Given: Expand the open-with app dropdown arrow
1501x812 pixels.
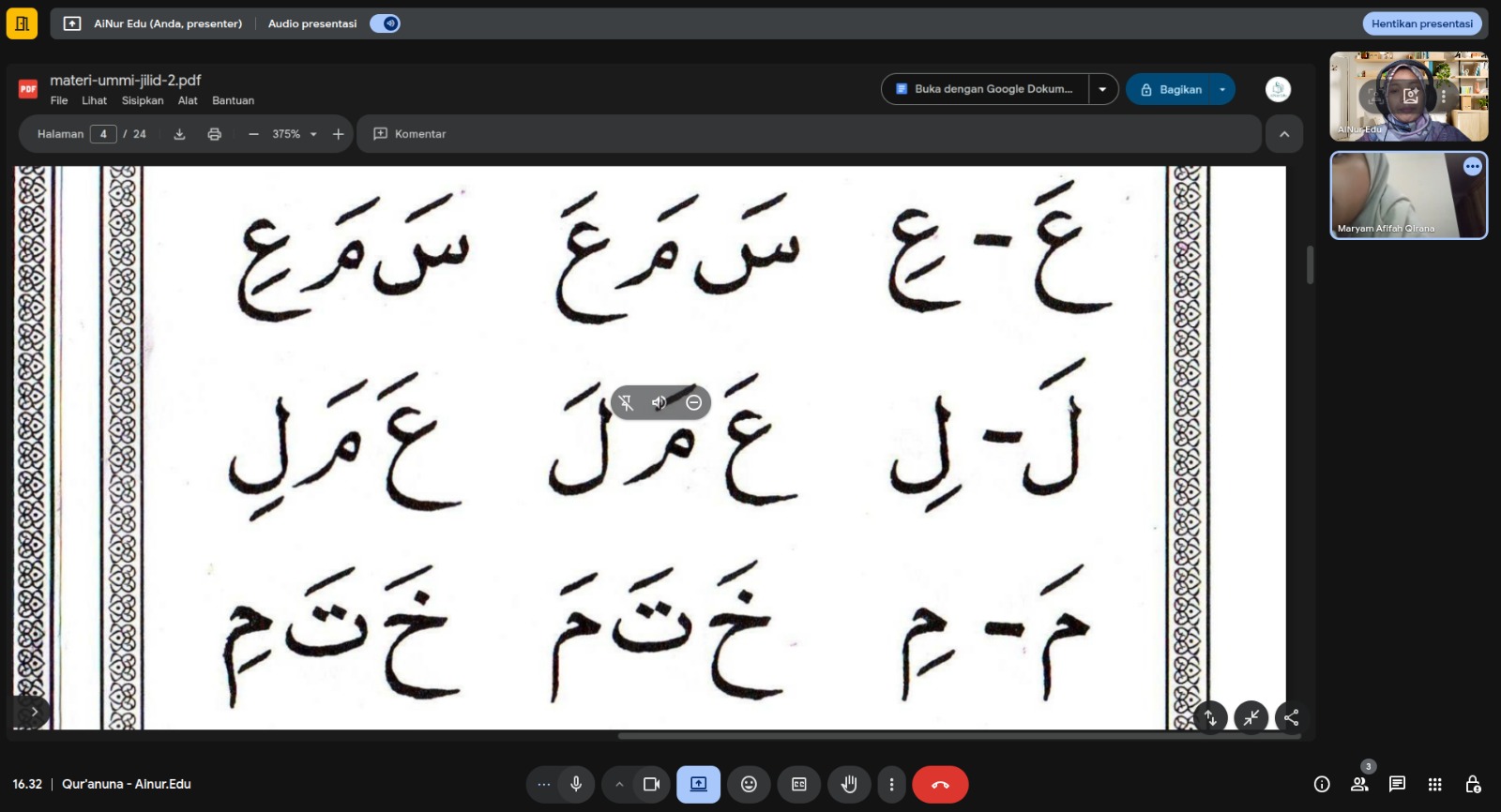Looking at the screenshot, I should pyautogui.click(x=1102, y=90).
